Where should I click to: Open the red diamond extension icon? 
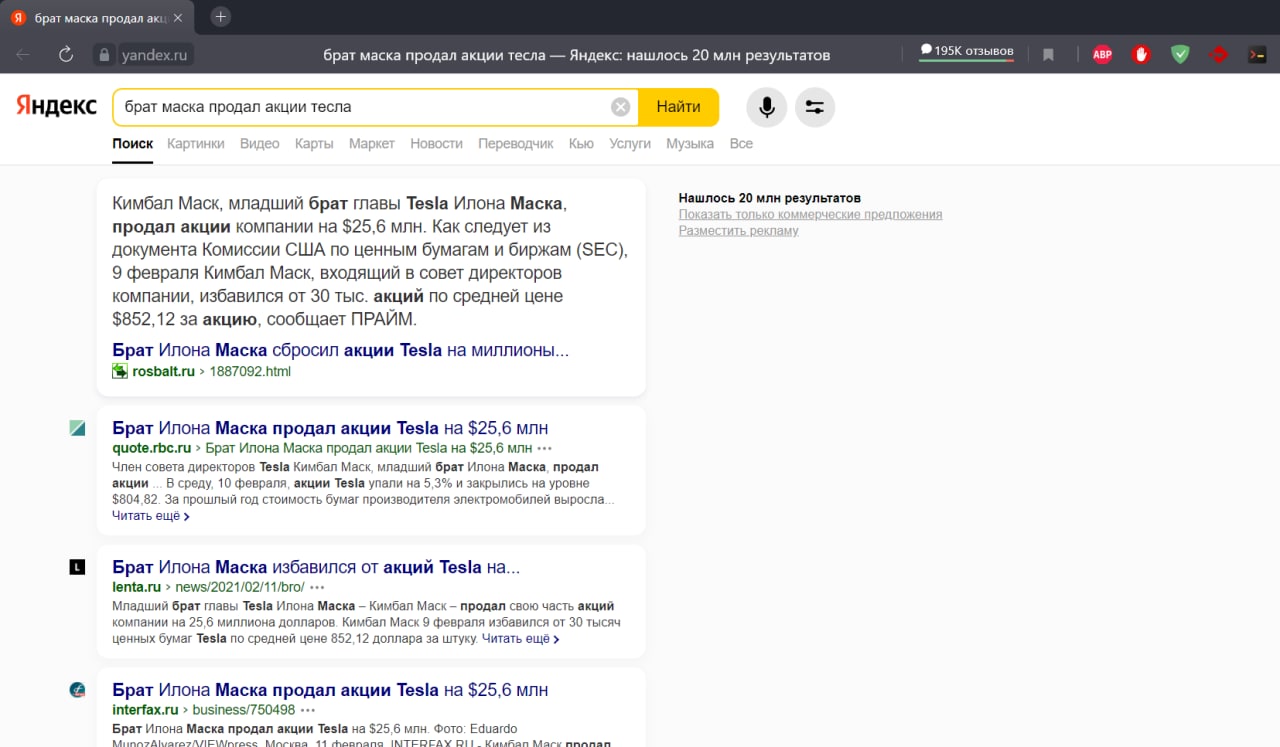click(x=1219, y=55)
